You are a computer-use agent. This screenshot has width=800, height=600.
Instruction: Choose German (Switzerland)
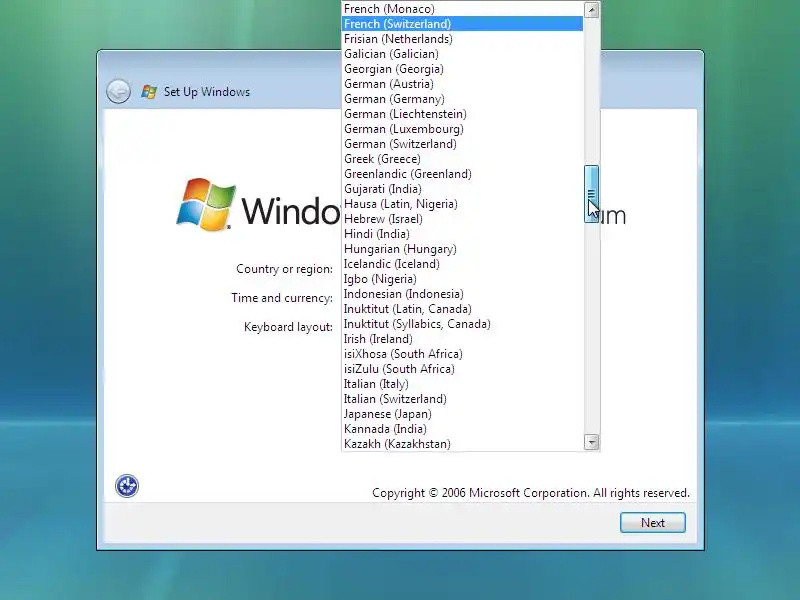[462, 144]
